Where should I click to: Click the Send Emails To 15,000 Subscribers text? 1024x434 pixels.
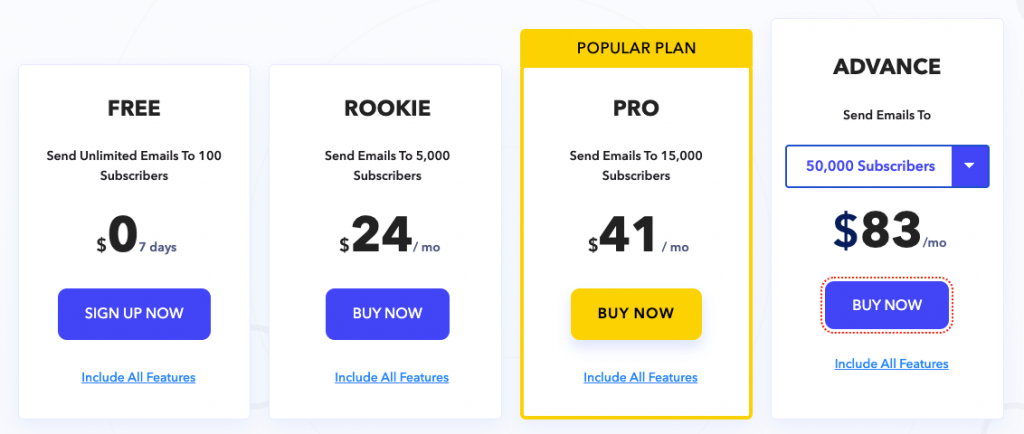pyautogui.click(x=636, y=166)
